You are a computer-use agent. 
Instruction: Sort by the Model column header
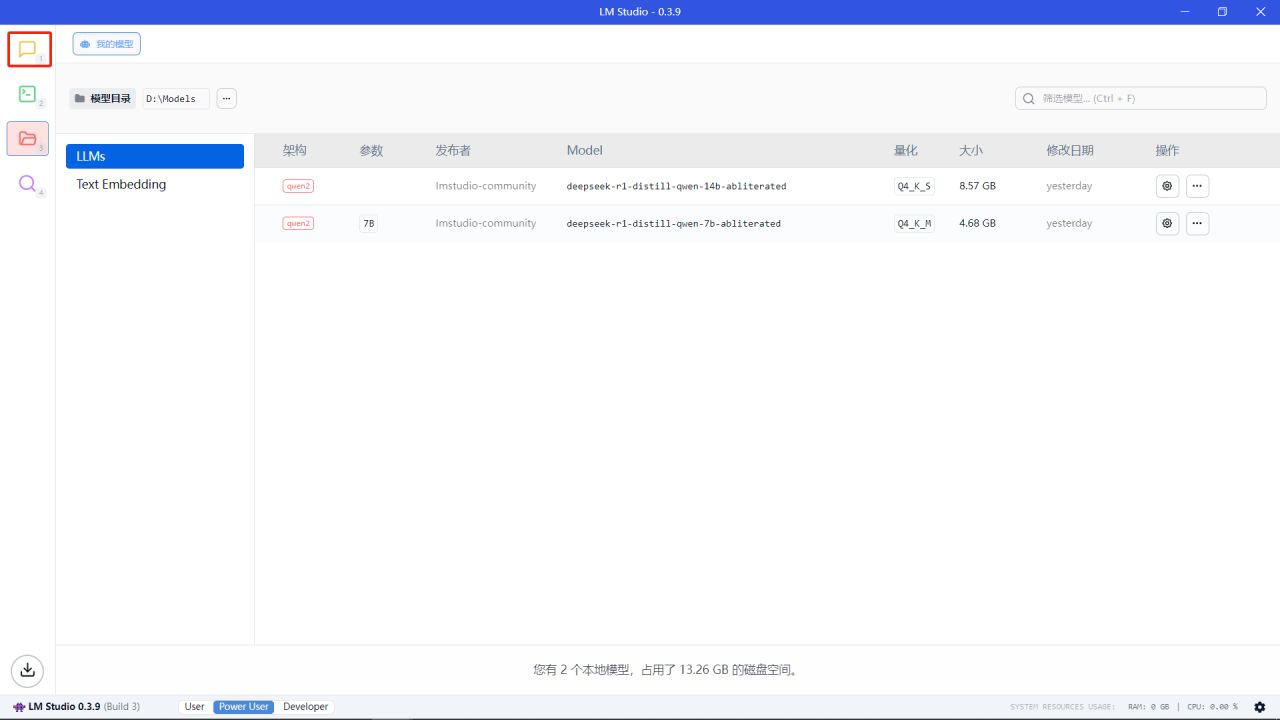(x=585, y=150)
